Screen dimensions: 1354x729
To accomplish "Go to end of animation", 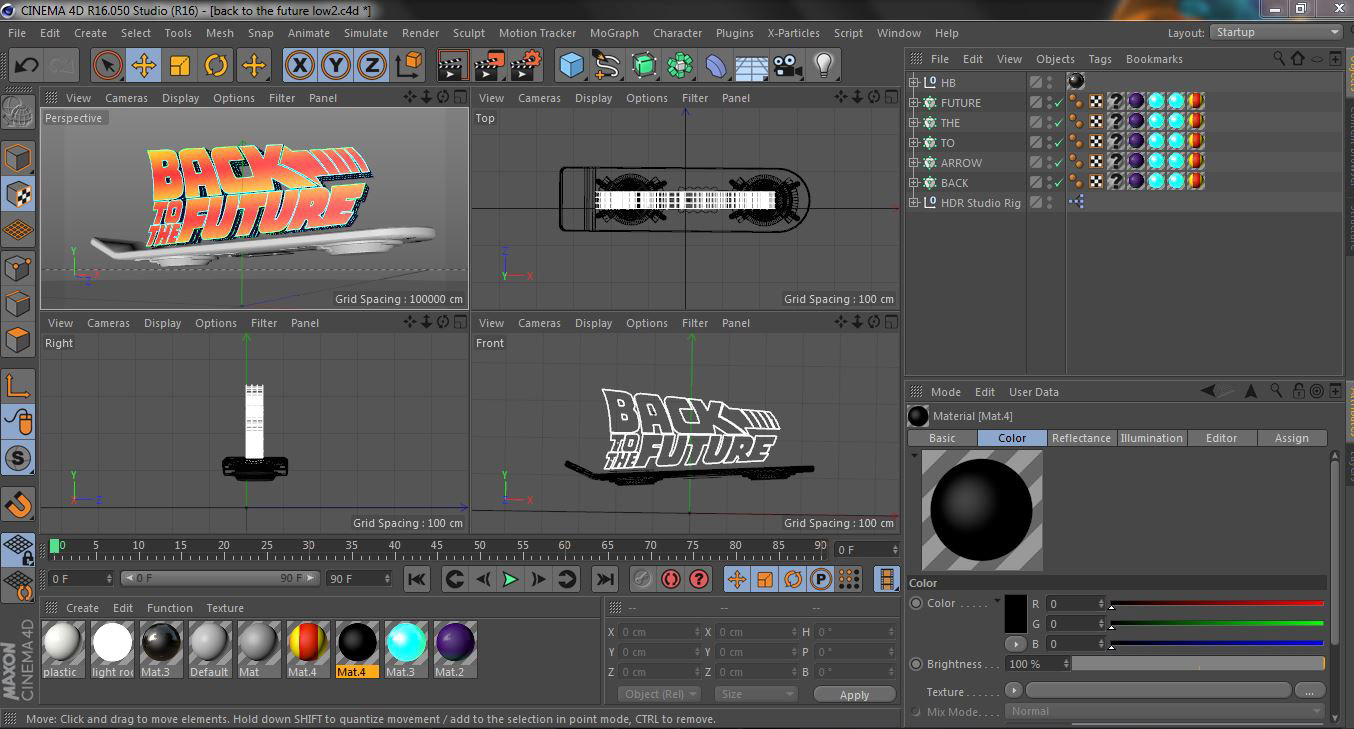I will 605,579.
